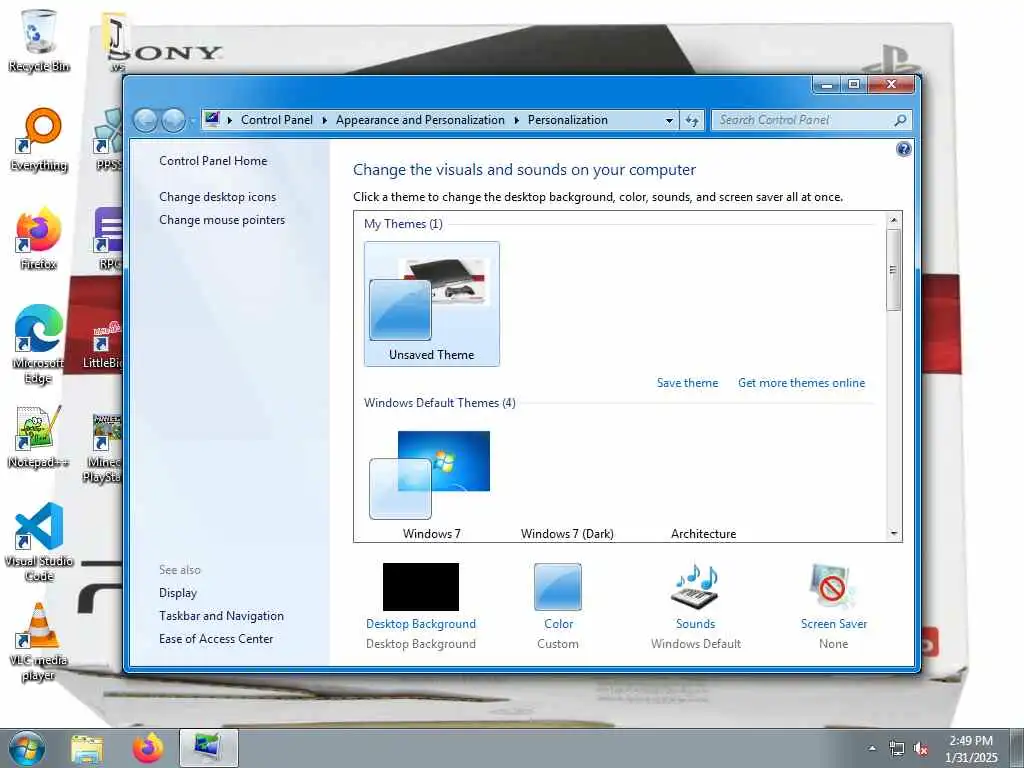Click Get more themes online link
The height and width of the screenshot is (768, 1024).
801,383
